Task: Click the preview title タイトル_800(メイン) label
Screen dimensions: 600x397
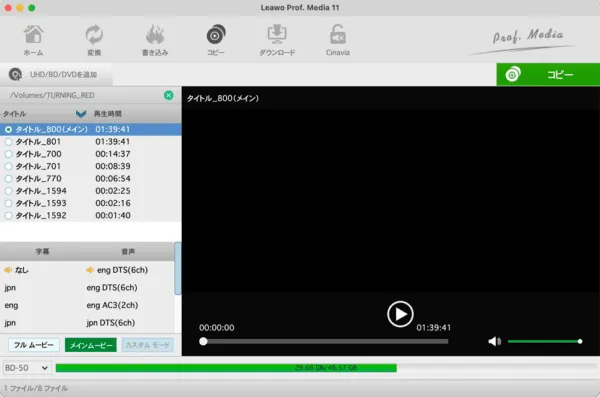Action: click(223, 98)
